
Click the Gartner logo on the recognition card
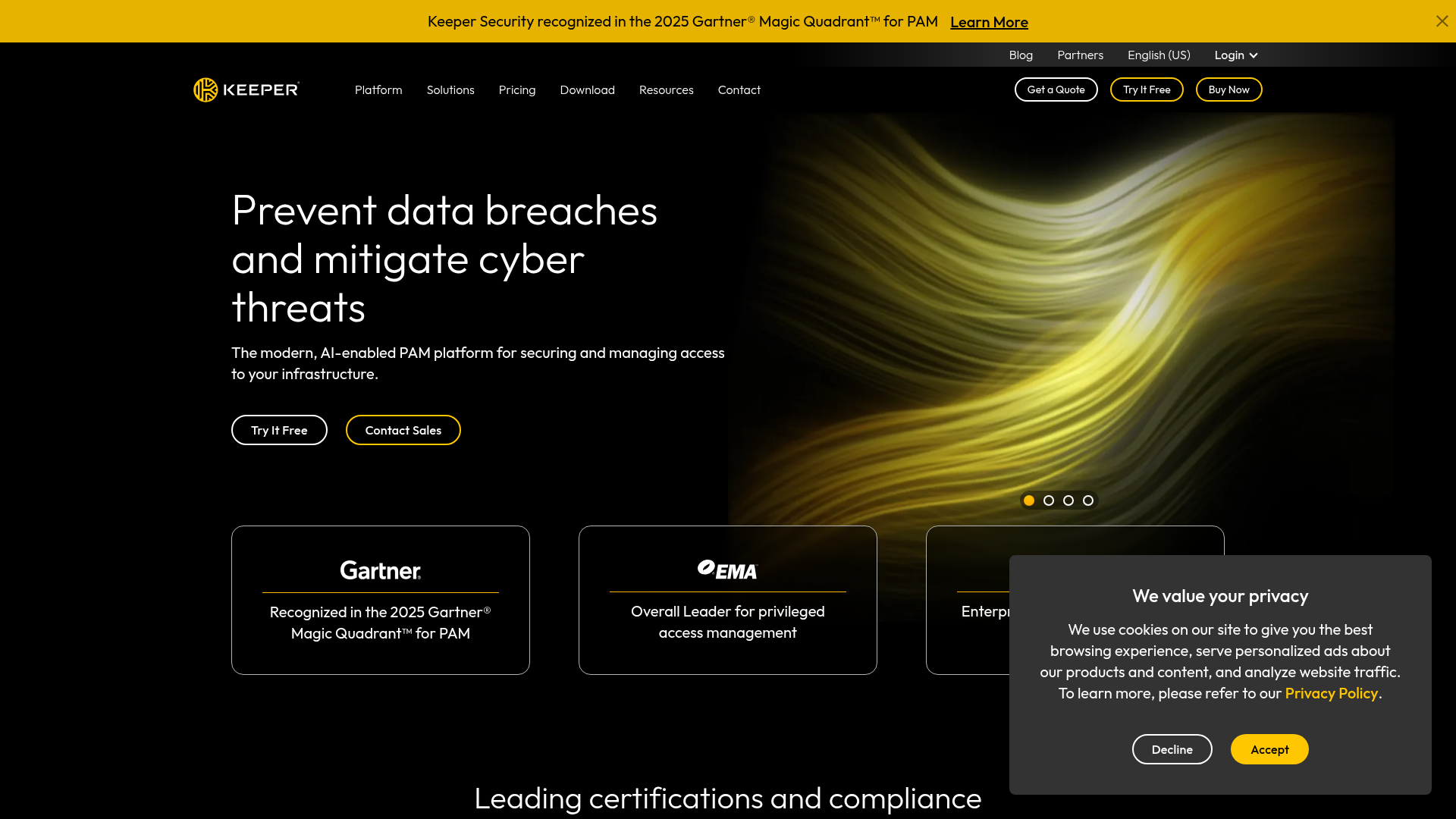click(379, 570)
